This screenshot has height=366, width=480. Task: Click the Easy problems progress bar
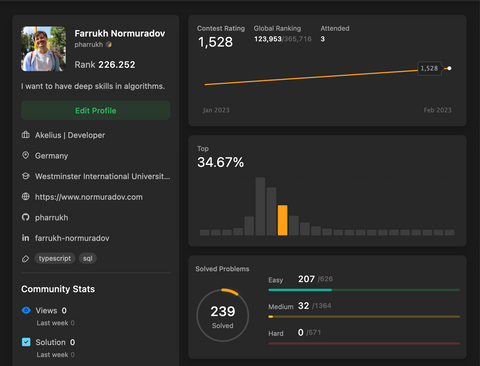364,290
